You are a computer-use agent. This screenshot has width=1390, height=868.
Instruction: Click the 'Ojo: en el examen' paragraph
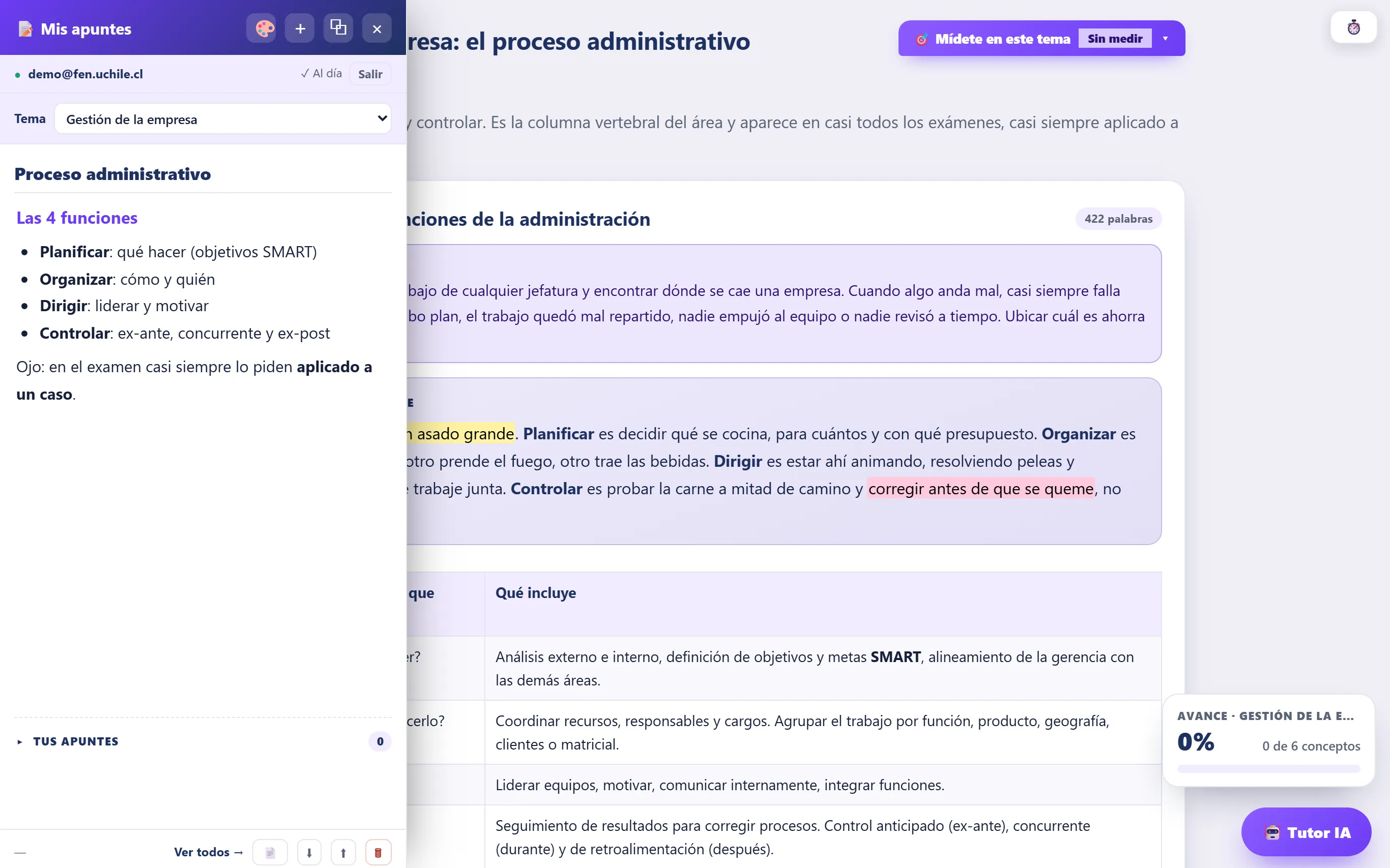194,380
